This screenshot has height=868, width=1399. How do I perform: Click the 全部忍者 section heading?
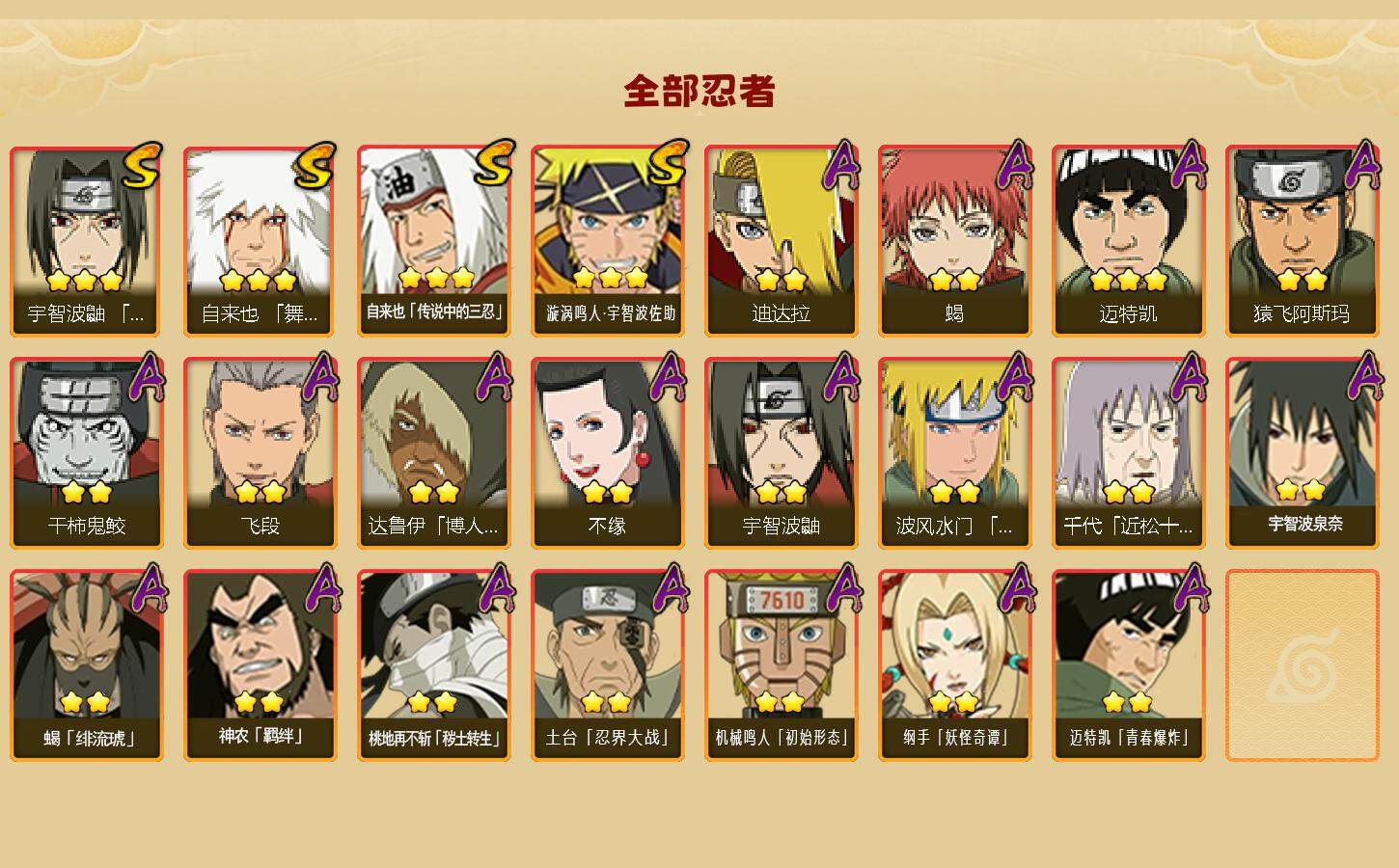tap(699, 92)
